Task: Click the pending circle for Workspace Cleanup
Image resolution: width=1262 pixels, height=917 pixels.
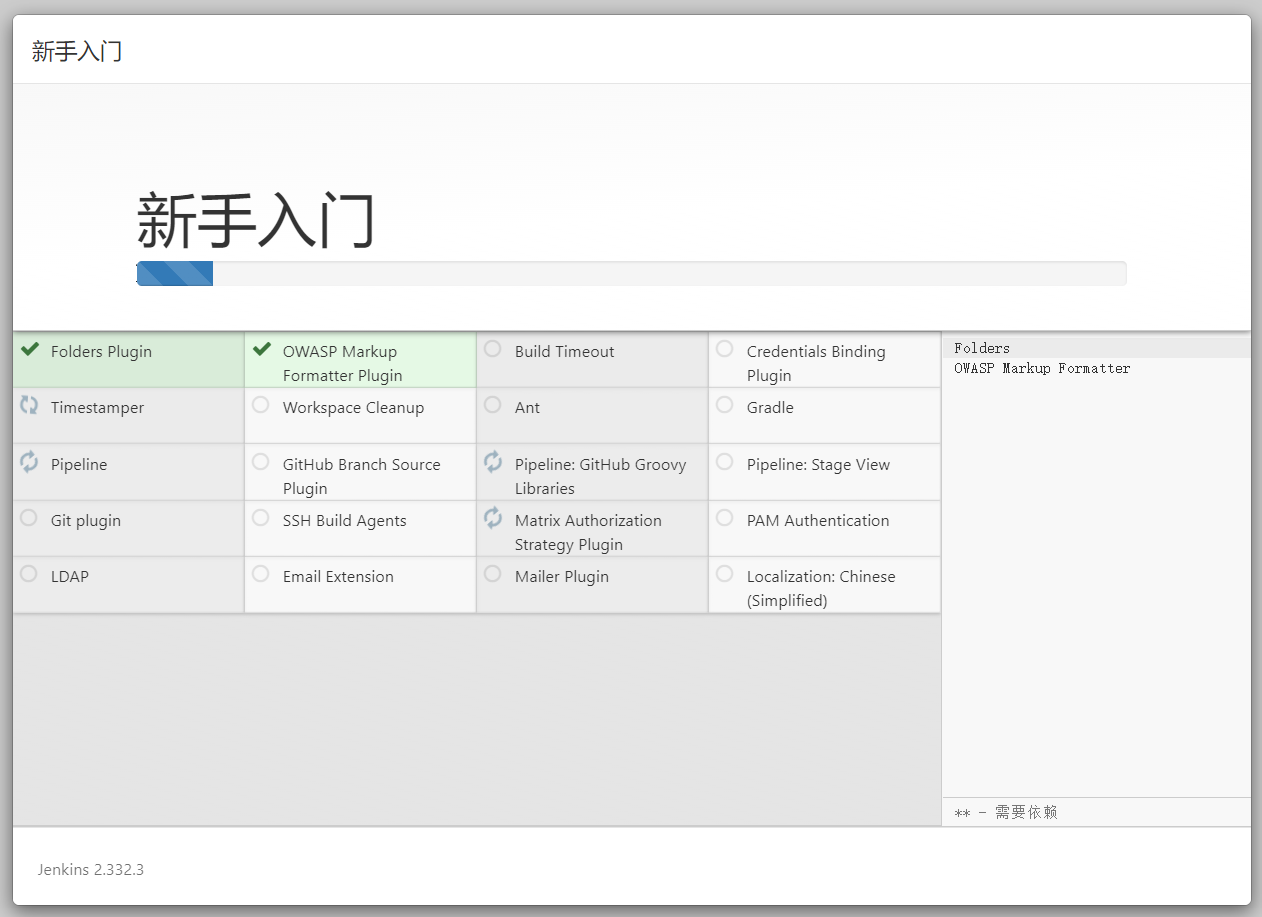Action: coord(261,405)
